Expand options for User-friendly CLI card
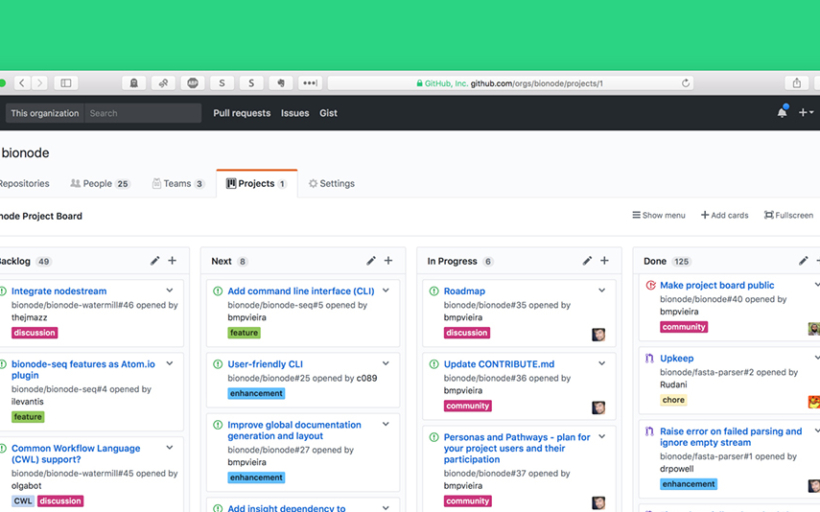This screenshot has width=820, height=512. 386,364
